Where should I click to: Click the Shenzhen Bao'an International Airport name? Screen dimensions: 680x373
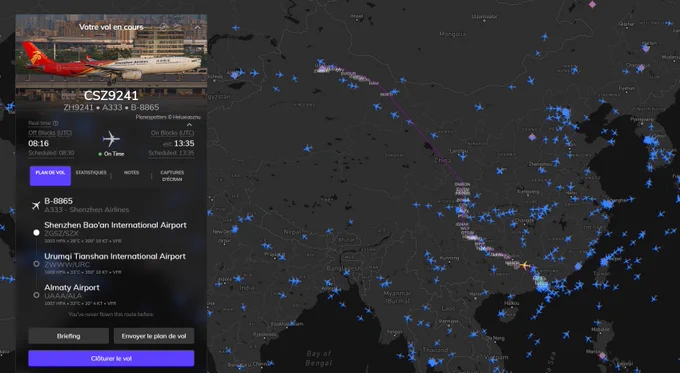point(115,225)
